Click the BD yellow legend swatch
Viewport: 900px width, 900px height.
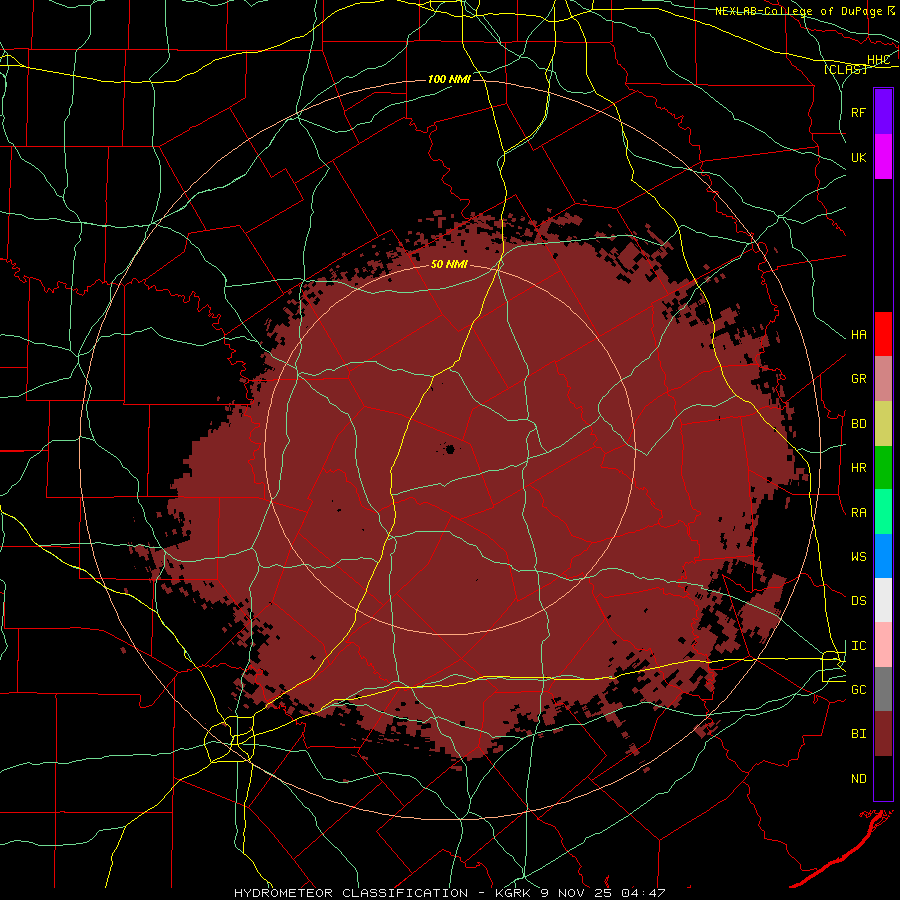tap(883, 424)
